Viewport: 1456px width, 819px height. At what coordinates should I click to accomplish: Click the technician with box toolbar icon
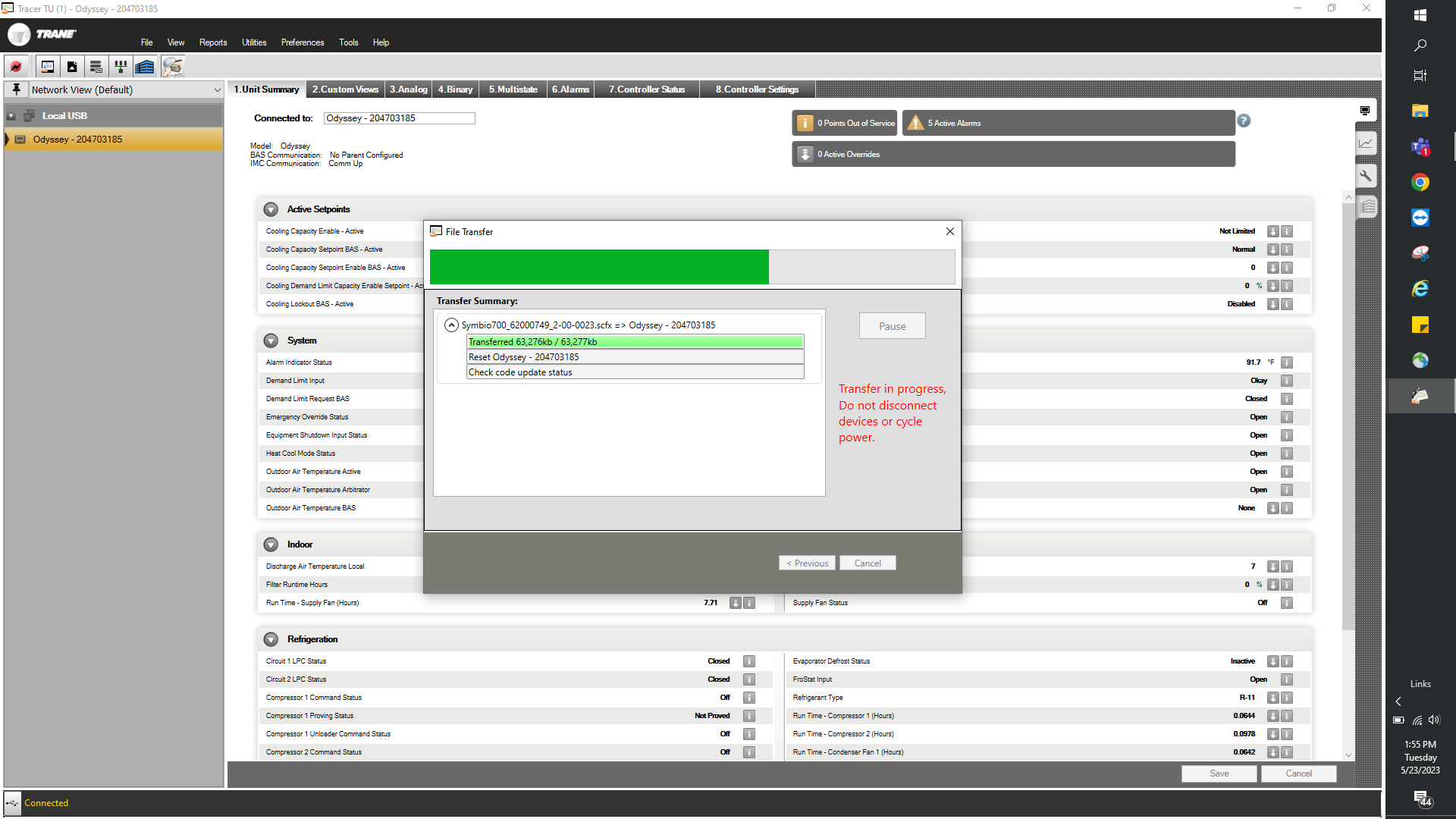click(173, 67)
